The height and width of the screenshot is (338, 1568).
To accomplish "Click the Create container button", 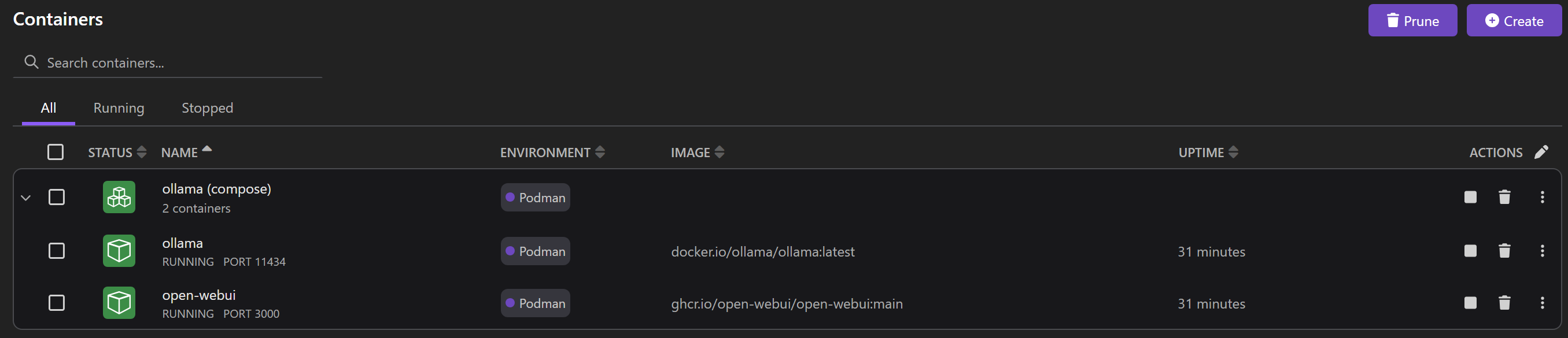I will (x=1514, y=20).
